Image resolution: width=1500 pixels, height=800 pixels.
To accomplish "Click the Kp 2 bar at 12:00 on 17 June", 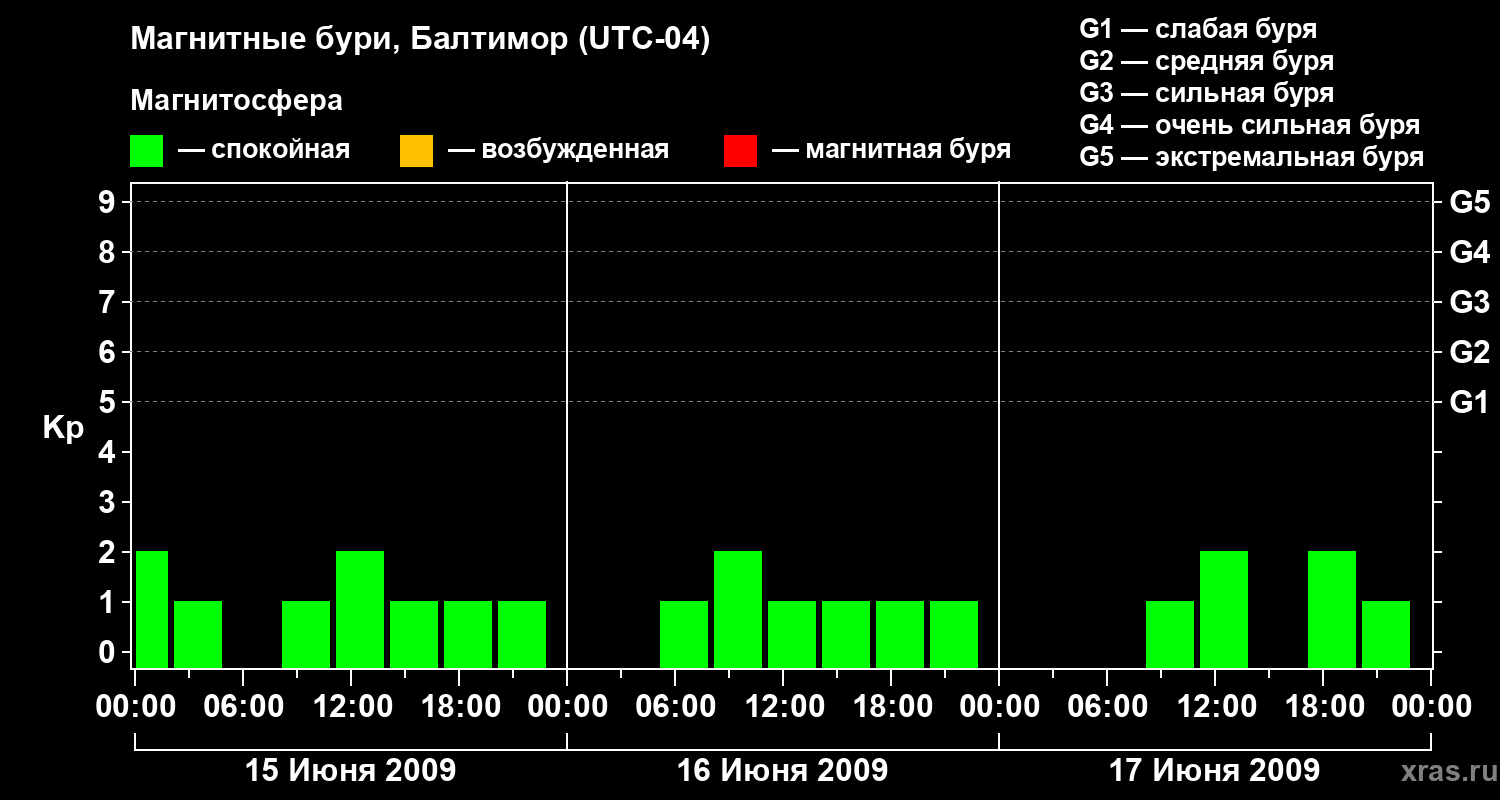I will (x=1224, y=609).
